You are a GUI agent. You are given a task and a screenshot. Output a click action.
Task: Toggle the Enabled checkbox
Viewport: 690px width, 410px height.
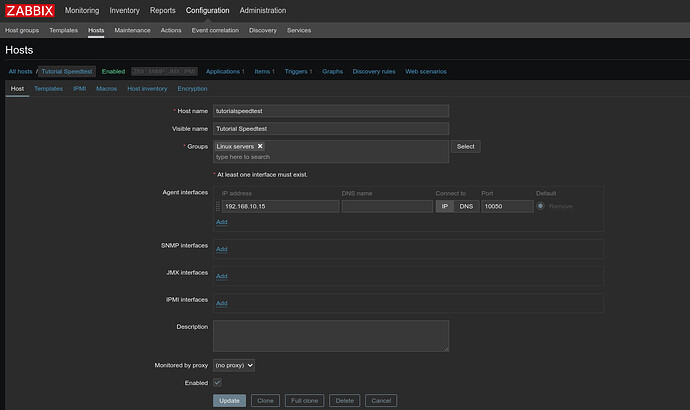(x=217, y=383)
